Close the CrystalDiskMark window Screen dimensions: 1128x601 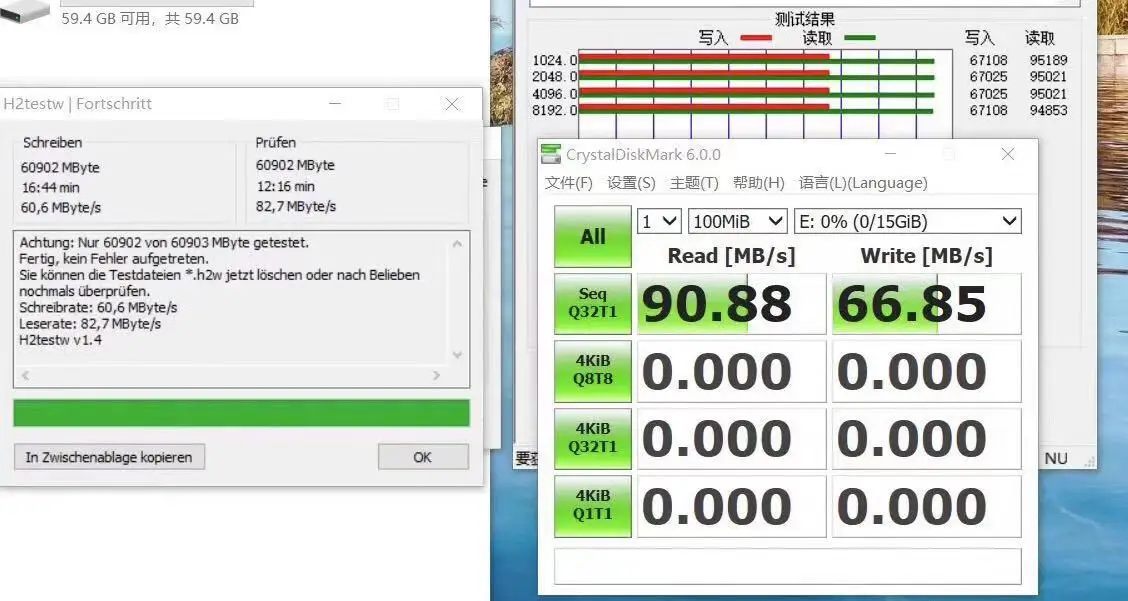tap(1007, 154)
